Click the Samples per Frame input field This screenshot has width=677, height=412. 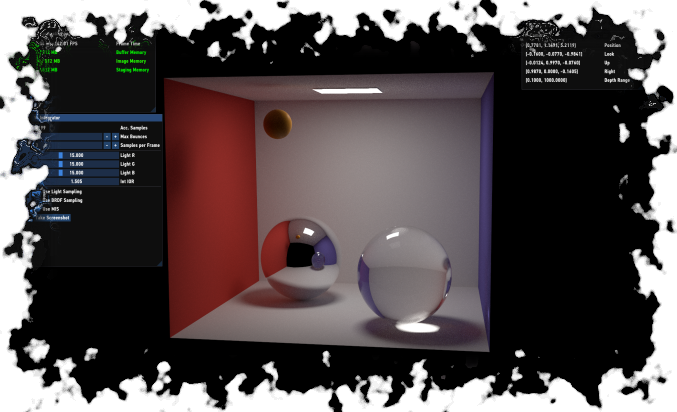[69, 146]
